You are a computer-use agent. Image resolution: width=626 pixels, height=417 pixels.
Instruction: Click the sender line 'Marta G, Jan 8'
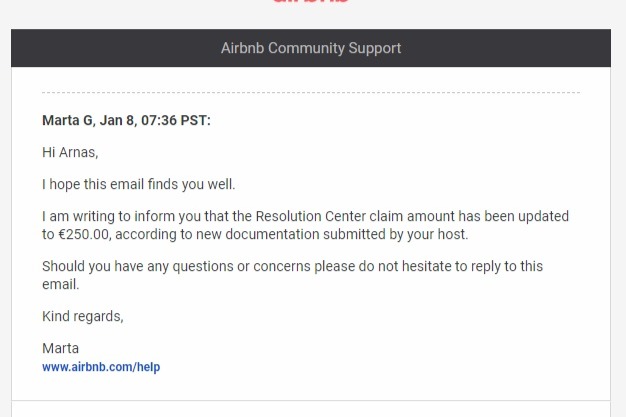click(x=89, y=120)
